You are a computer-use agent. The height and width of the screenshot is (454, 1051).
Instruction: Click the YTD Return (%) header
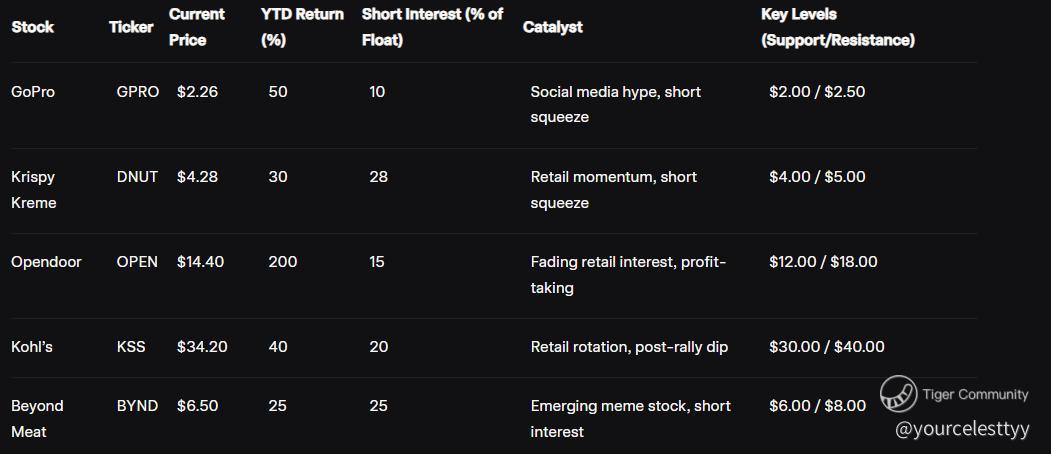coord(301,27)
